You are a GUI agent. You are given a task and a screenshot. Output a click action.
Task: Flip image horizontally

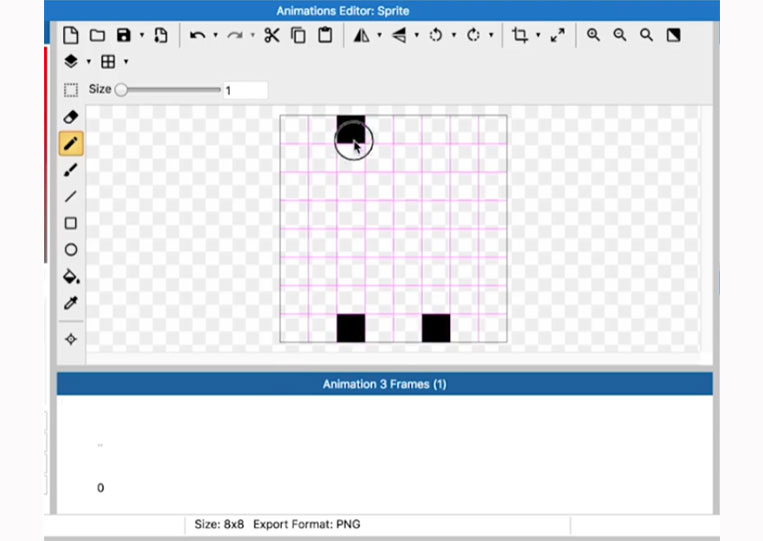coord(361,35)
